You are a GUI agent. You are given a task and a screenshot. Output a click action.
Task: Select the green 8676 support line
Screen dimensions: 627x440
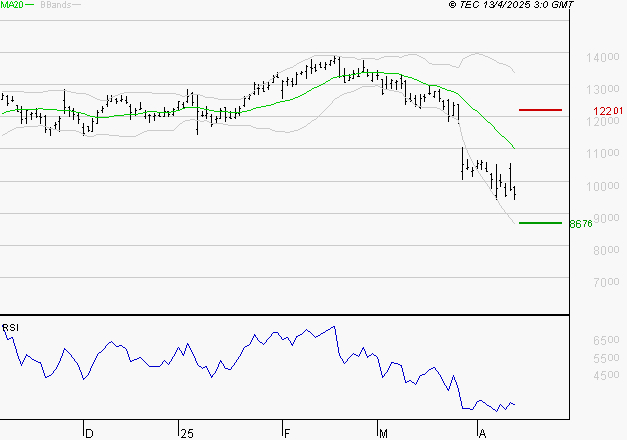pos(540,223)
